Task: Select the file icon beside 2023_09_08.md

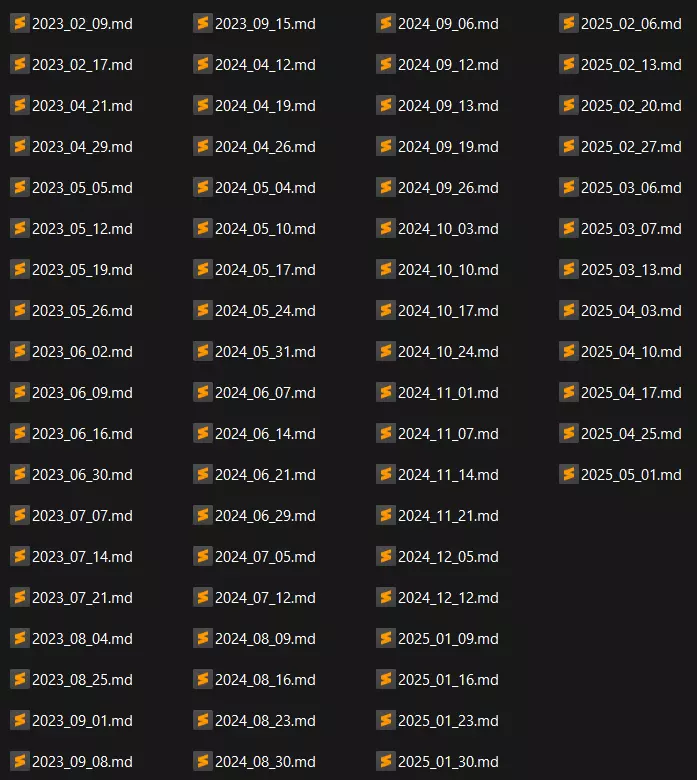Action: coord(20,761)
